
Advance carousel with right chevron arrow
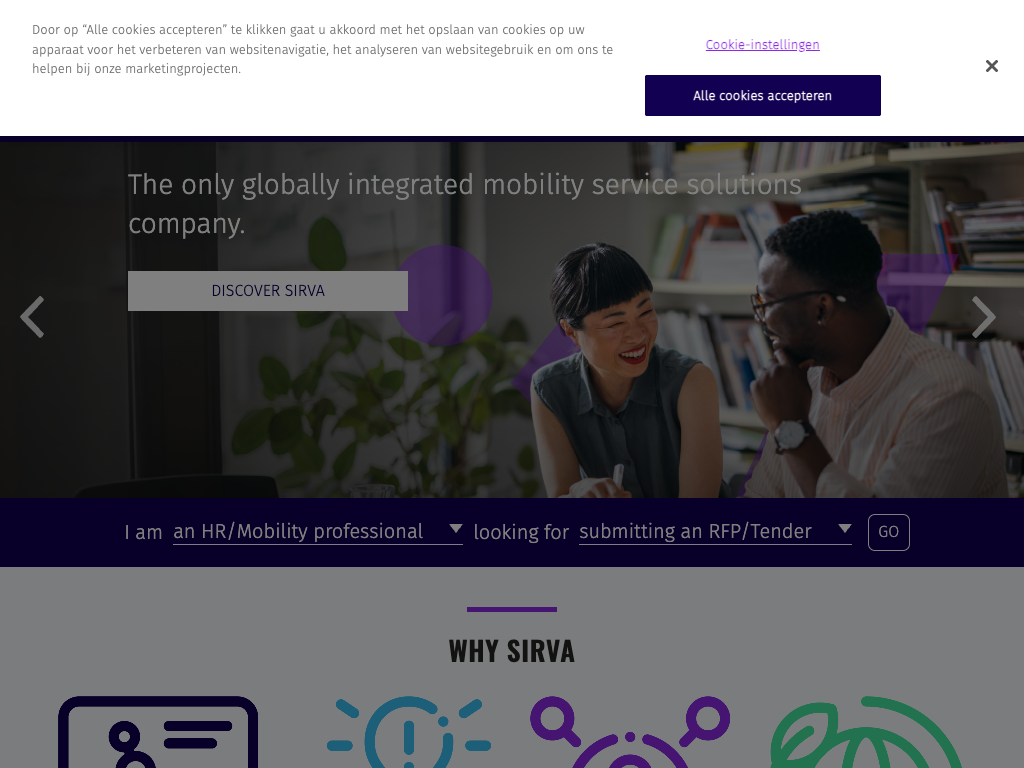[x=983, y=317]
